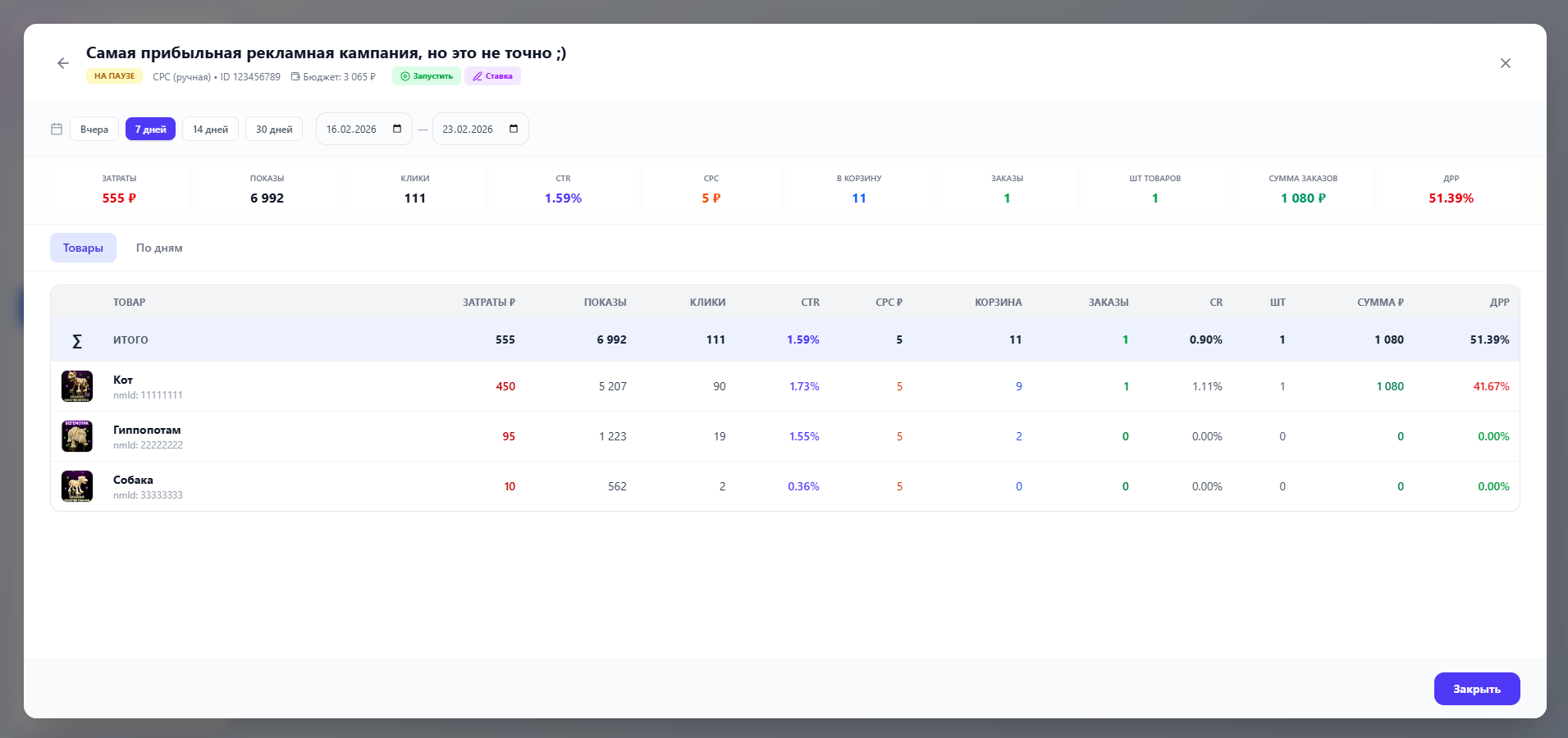Viewport: 1568px width, 738px height.
Task: Click the back arrow icon
Action: click(x=63, y=63)
